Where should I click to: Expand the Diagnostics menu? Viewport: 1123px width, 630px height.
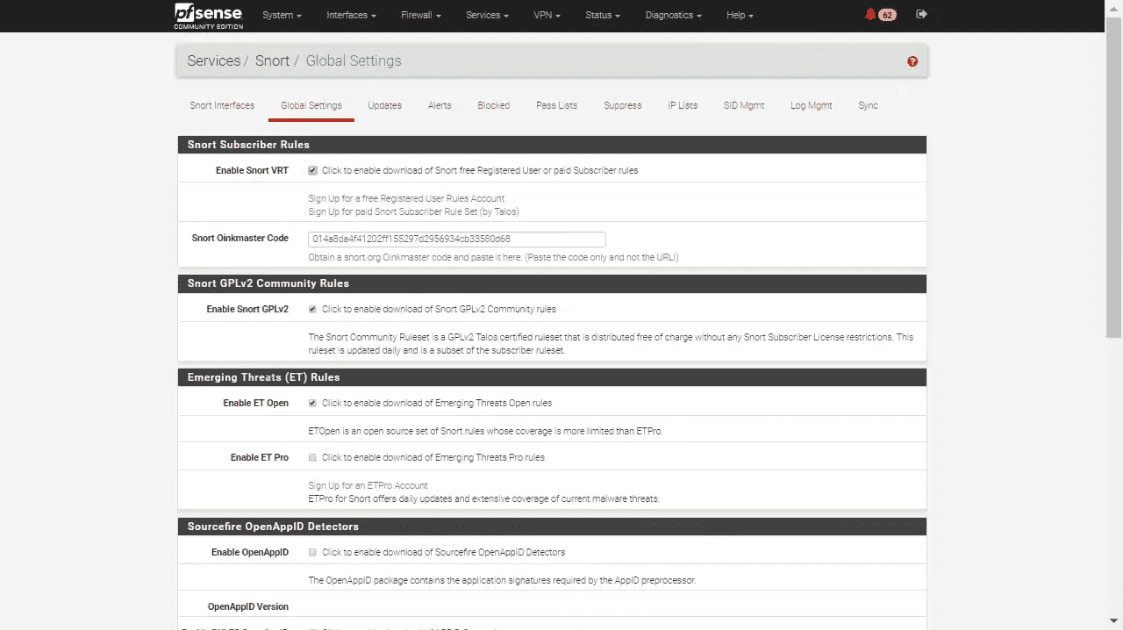pyautogui.click(x=673, y=15)
